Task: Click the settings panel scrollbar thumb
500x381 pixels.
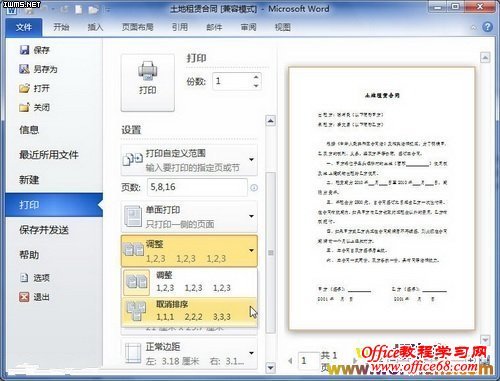Action: coord(271,253)
